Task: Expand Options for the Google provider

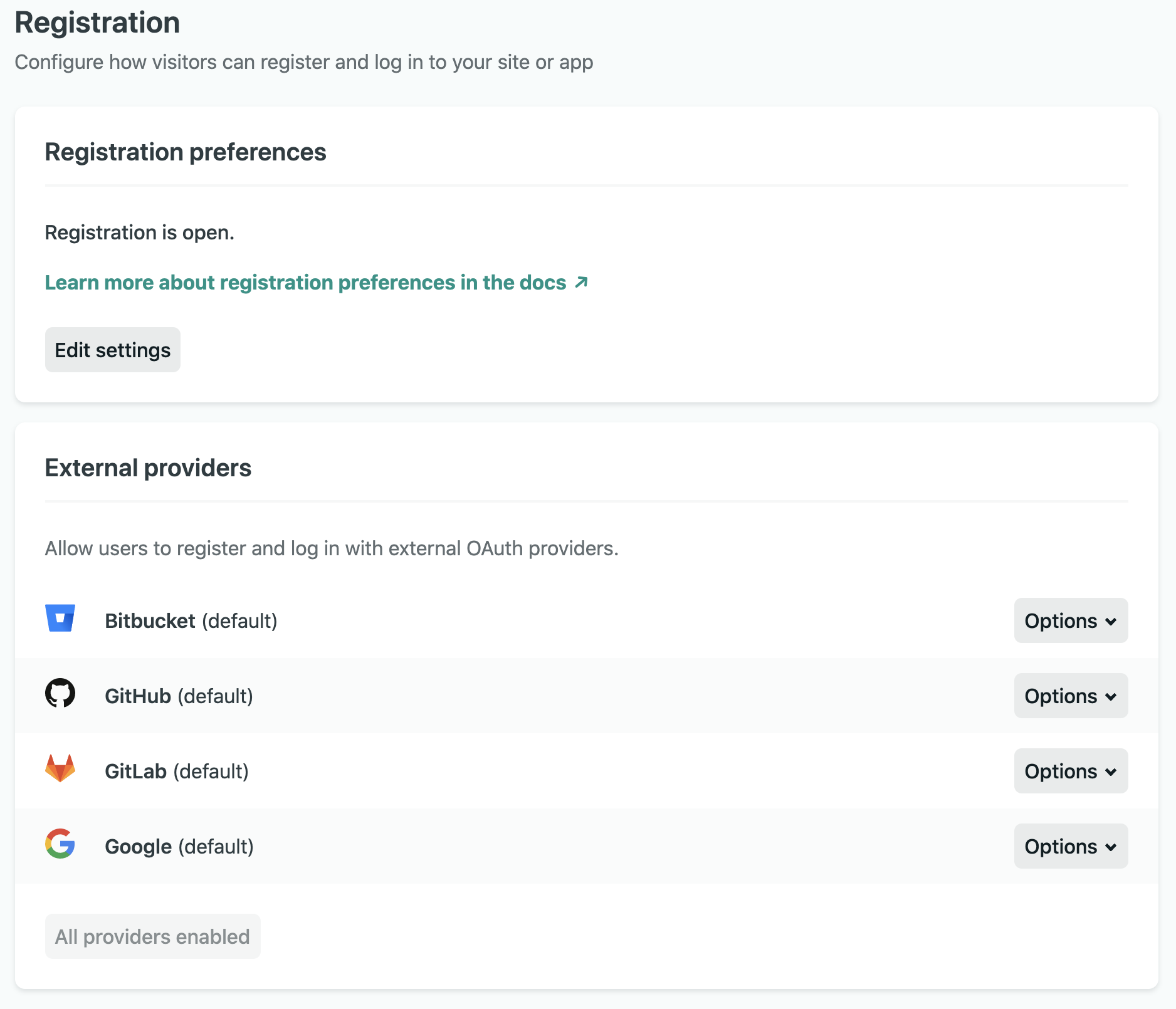Action: (1070, 846)
